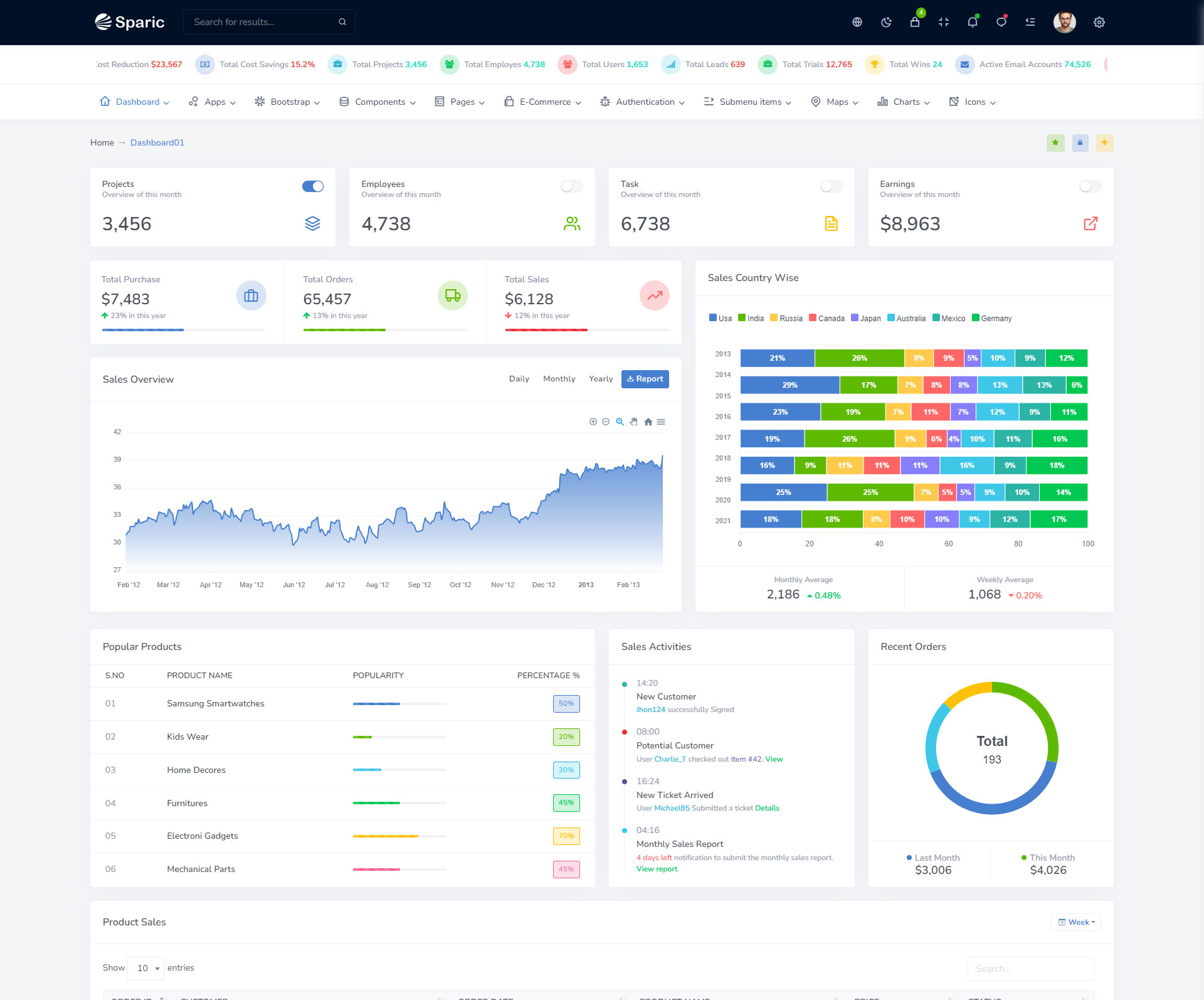Open View report link
Viewport: 1204px width, 1000px height.
pos(657,869)
